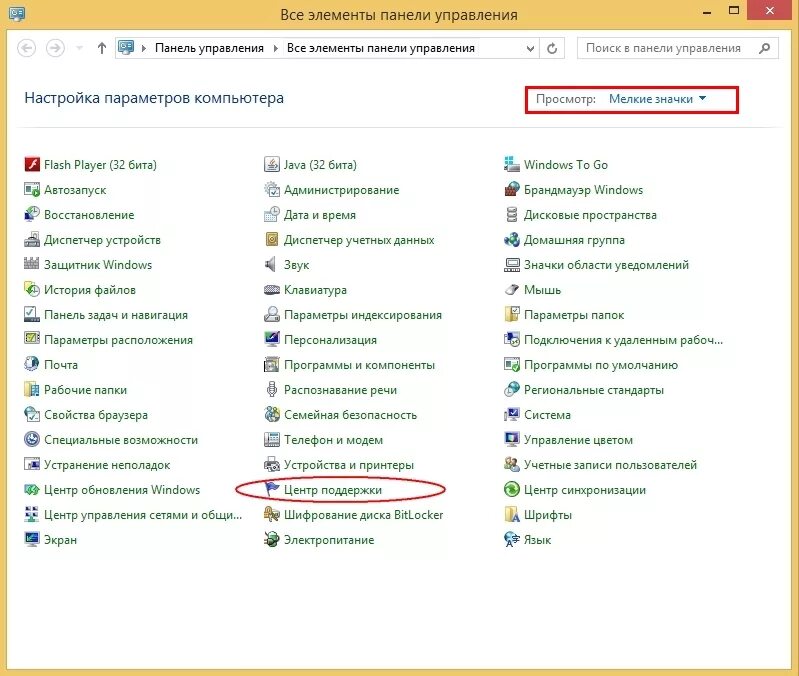Image resolution: width=799 pixels, height=676 pixels.
Task: Click the Автозапуск icon
Action: pos(32,190)
